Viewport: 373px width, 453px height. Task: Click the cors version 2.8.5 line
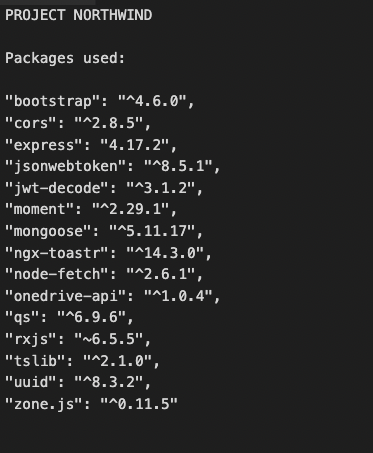pos(78,123)
